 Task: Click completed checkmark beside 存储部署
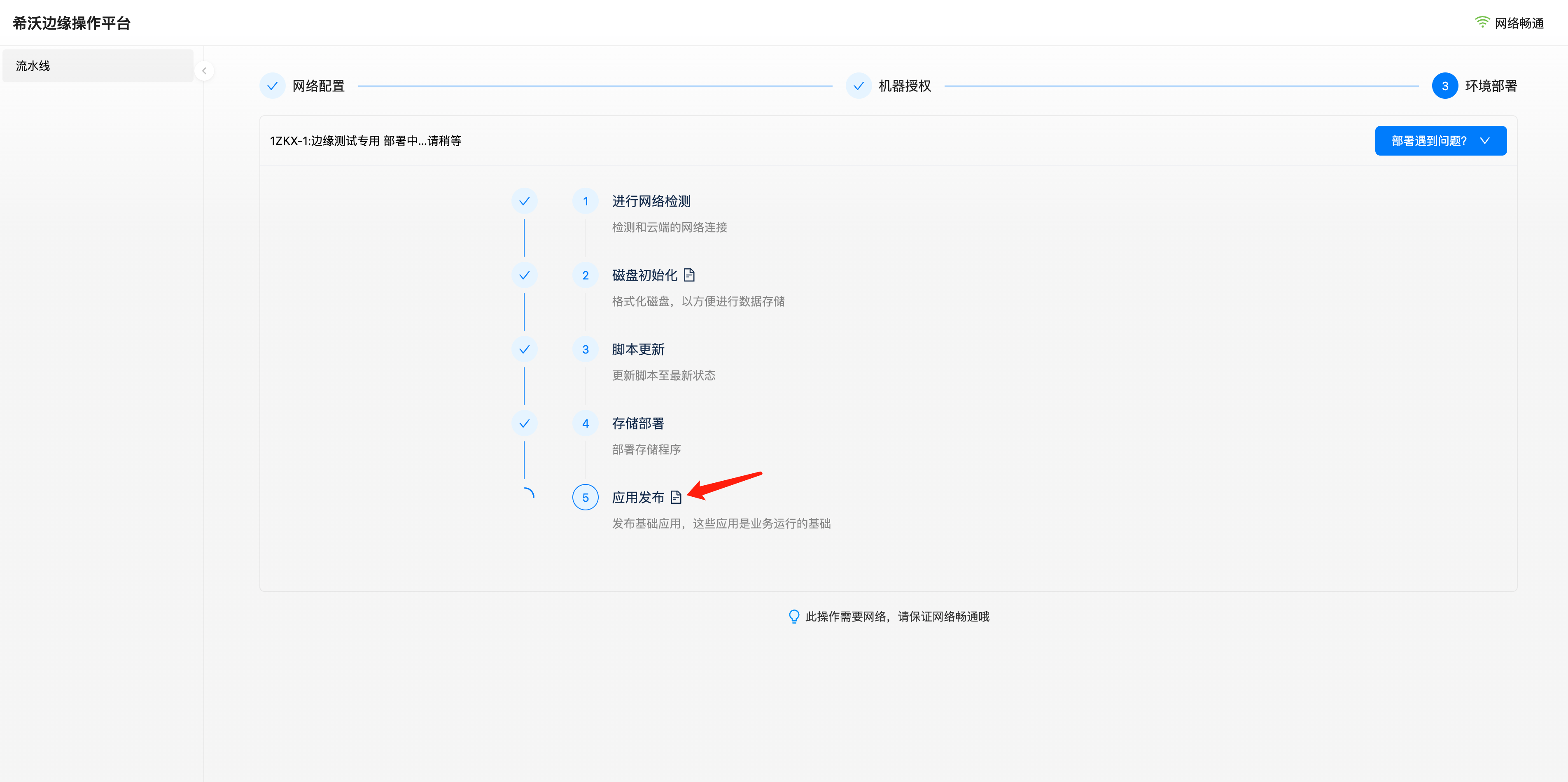[x=524, y=424]
